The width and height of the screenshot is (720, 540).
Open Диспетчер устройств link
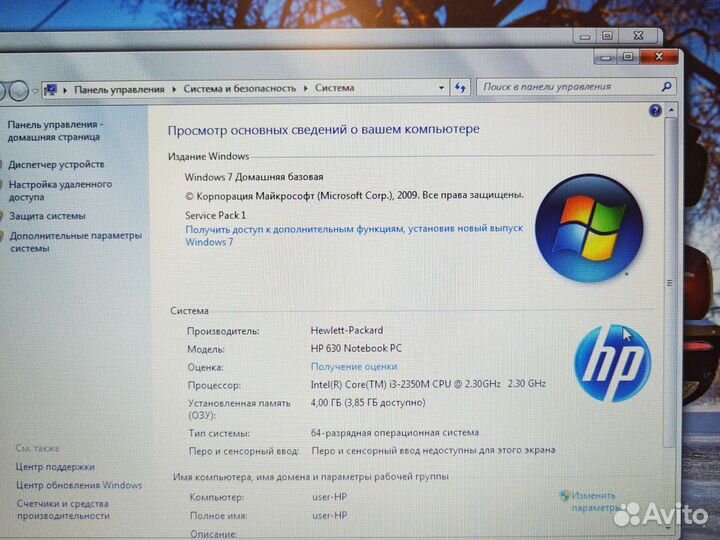tap(56, 164)
